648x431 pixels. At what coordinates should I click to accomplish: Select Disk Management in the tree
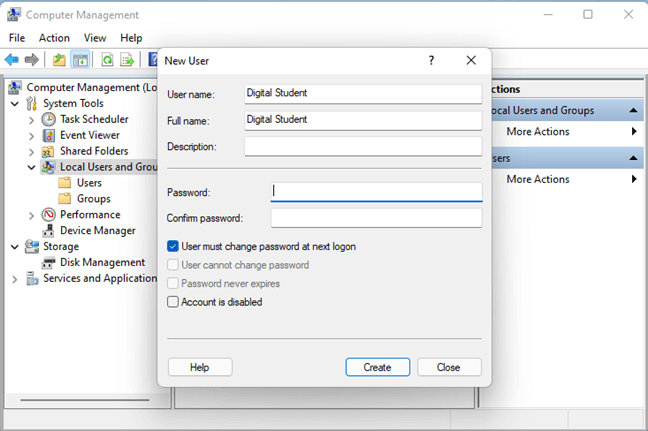click(102, 262)
